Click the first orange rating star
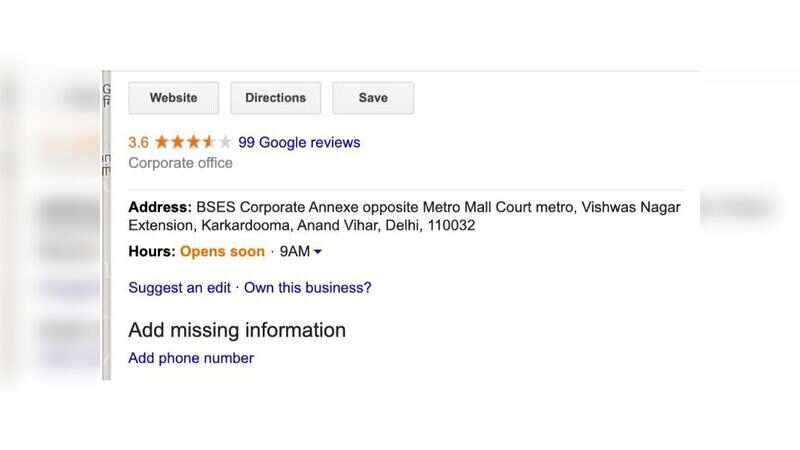This screenshot has width=800, height=450. point(162,142)
